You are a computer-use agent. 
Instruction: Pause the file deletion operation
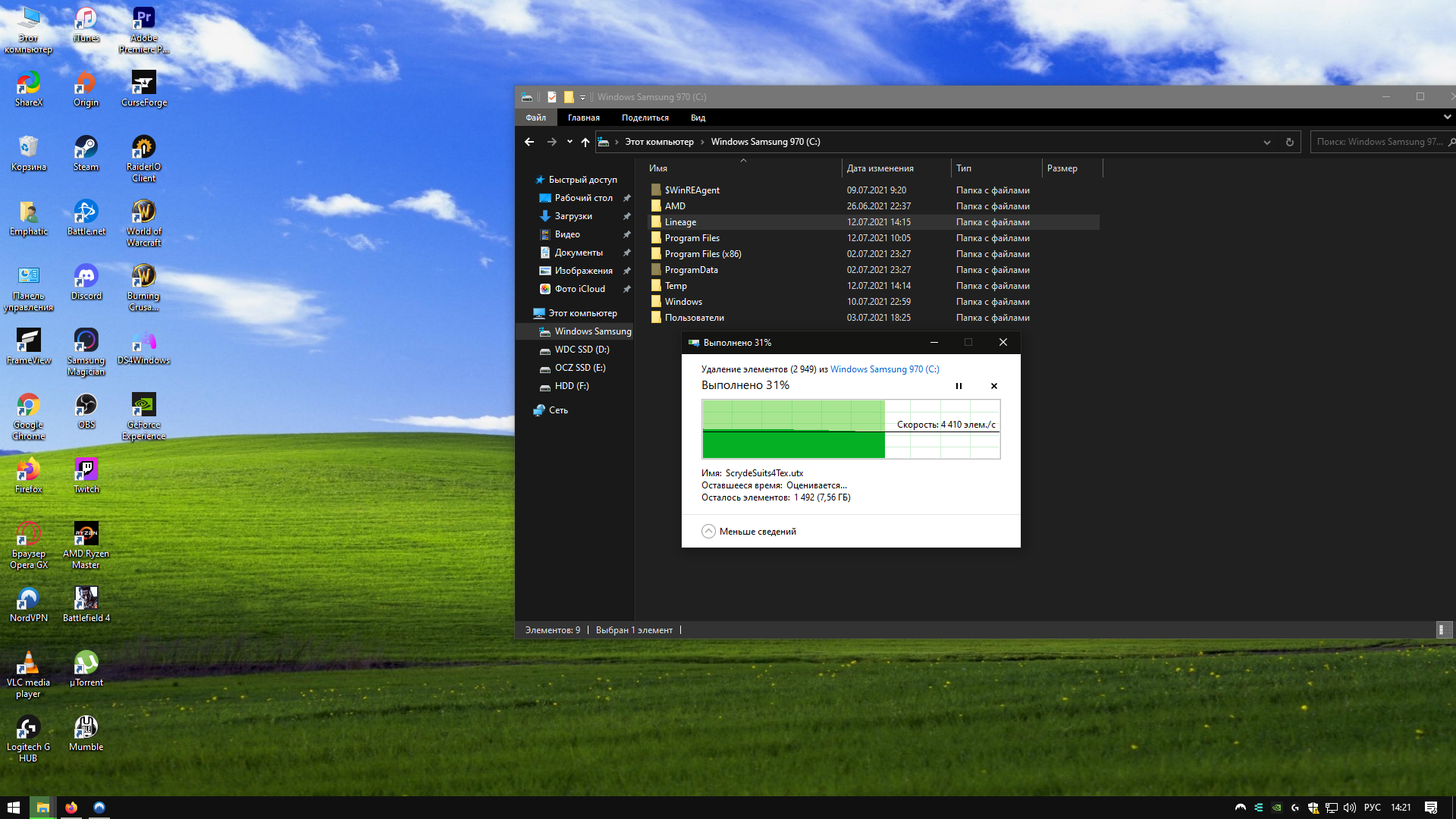(959, 386)
